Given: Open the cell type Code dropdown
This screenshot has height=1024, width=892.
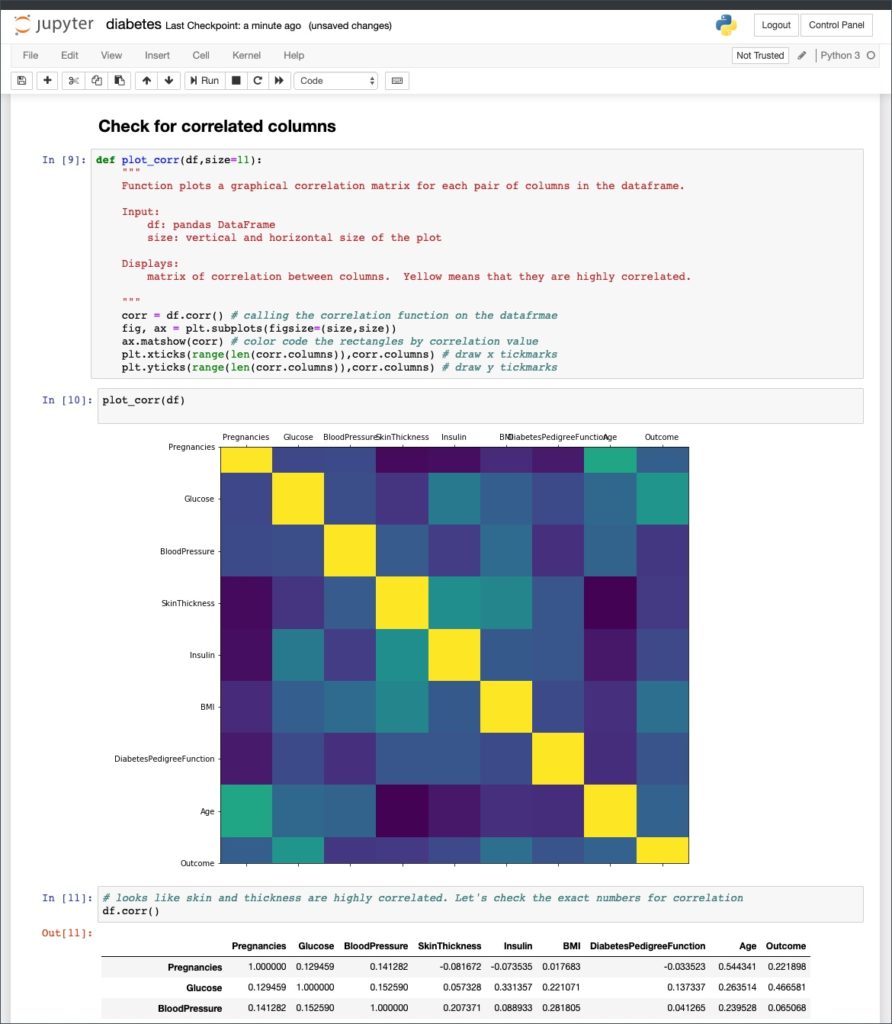Looking at the screenshot, I should pyautogui.click(x=336, y=81).
